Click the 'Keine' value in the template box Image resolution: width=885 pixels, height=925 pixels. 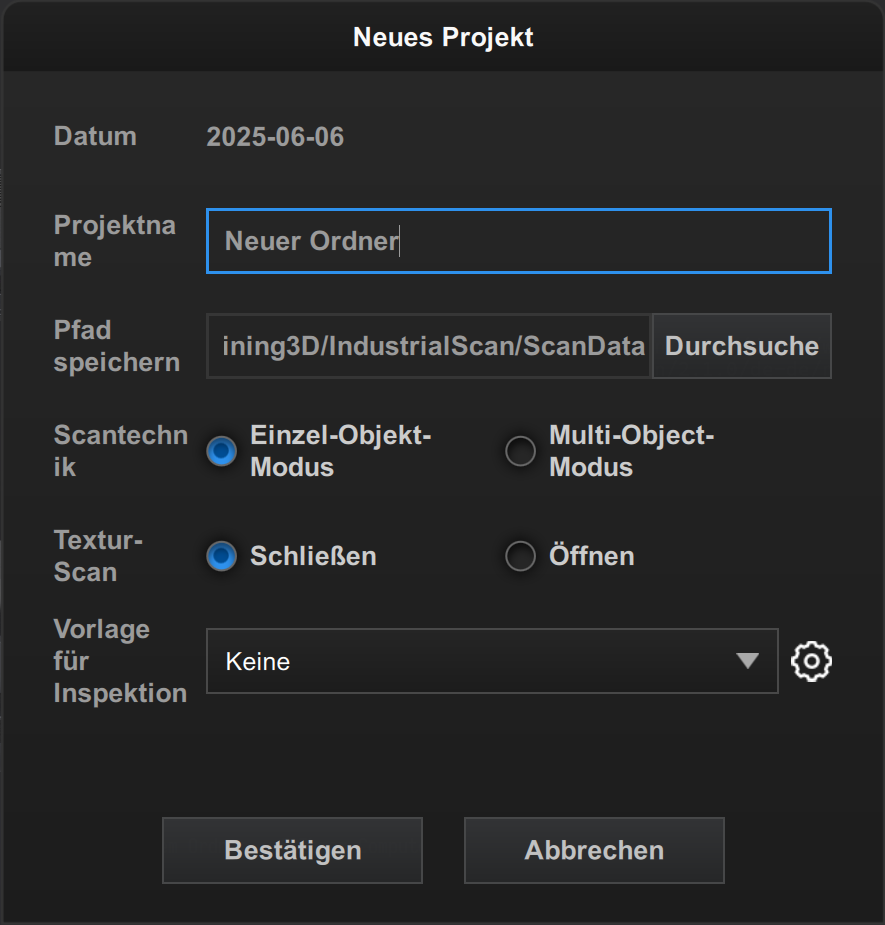click(258, 661)
